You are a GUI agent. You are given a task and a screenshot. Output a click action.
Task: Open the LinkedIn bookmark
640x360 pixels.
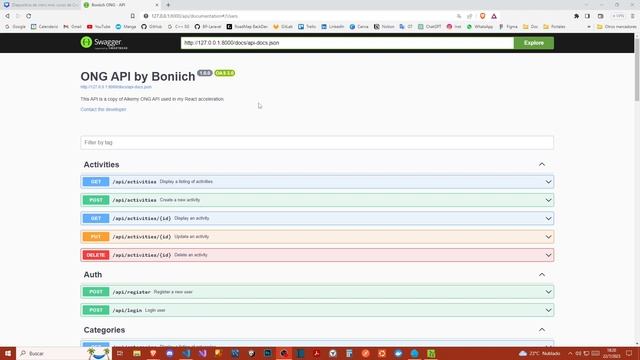pyautogui.click(x=333, y=27)
